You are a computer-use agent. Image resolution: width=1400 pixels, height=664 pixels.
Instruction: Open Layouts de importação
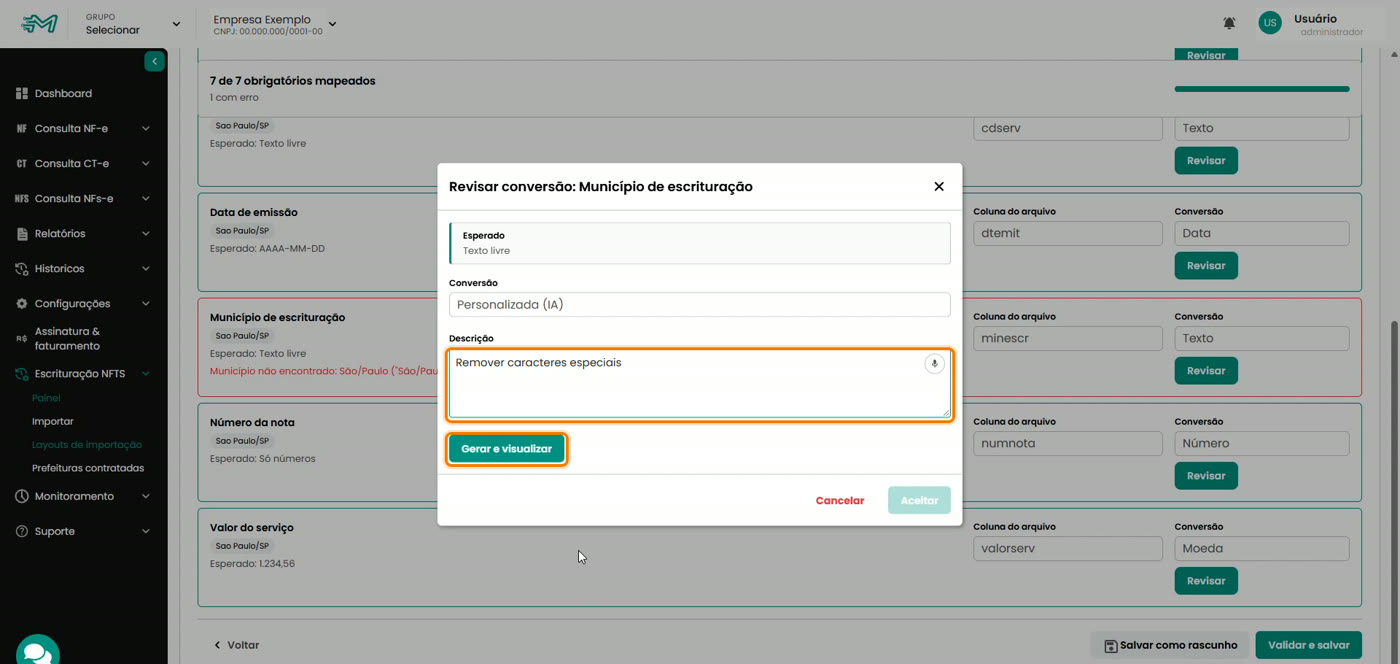(x=87, y=445)
